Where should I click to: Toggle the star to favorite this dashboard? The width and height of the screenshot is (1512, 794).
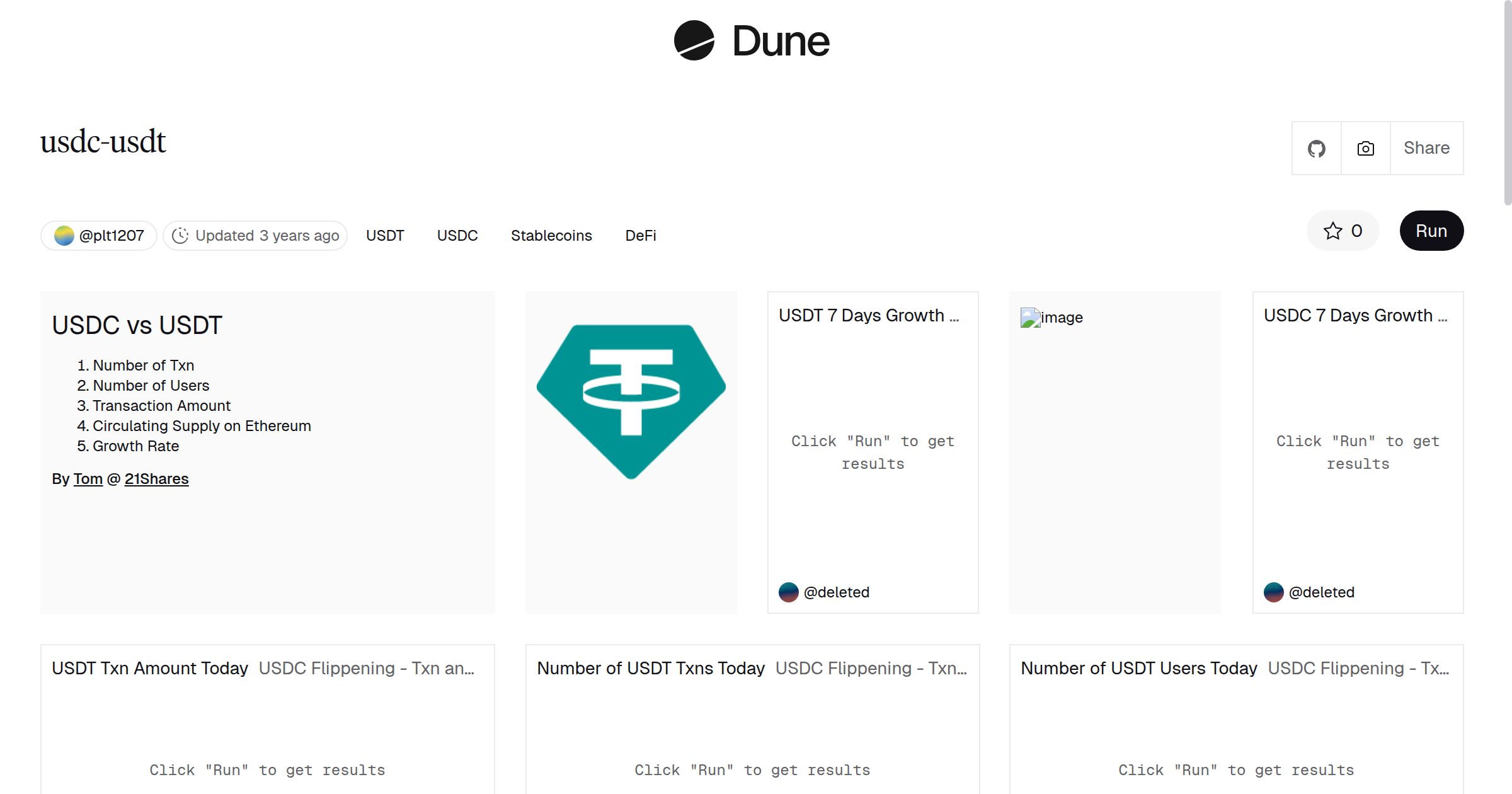pos(1332,231)
